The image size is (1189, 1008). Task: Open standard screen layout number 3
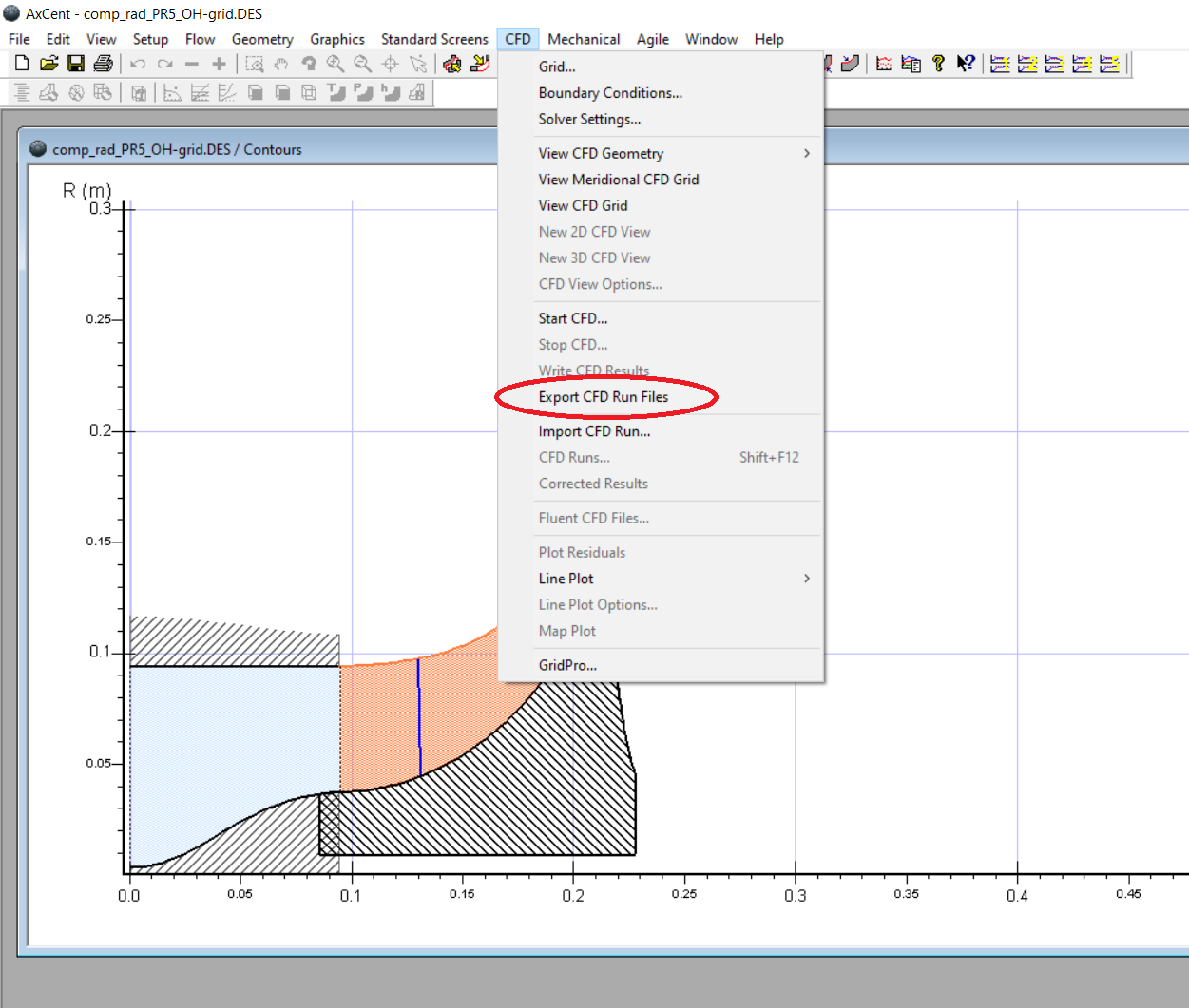click(x=1055, y=64)
